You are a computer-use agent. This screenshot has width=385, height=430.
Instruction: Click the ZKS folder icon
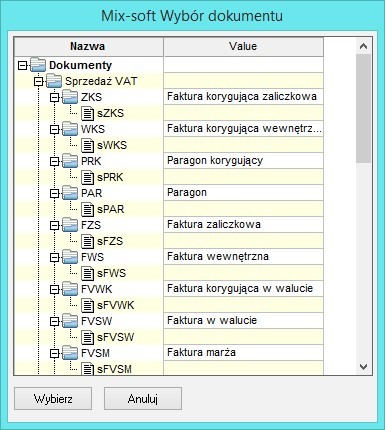tap(70, 97)
